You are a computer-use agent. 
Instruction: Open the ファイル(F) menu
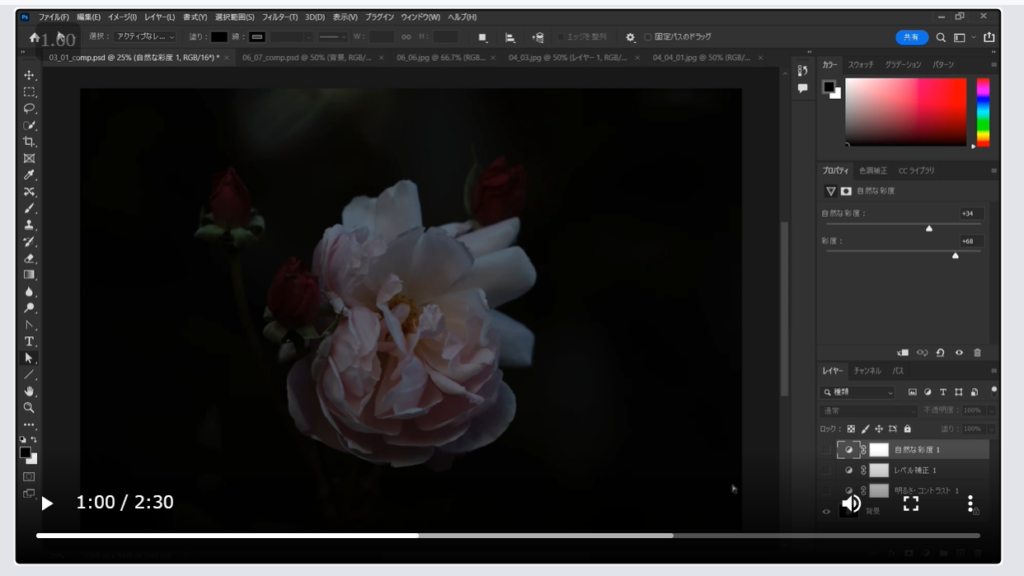(54, 17)
